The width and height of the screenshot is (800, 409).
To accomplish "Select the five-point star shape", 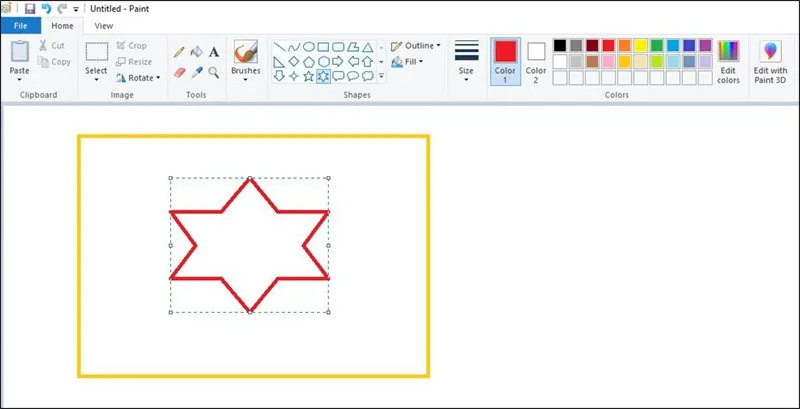I will pos(308,76).
